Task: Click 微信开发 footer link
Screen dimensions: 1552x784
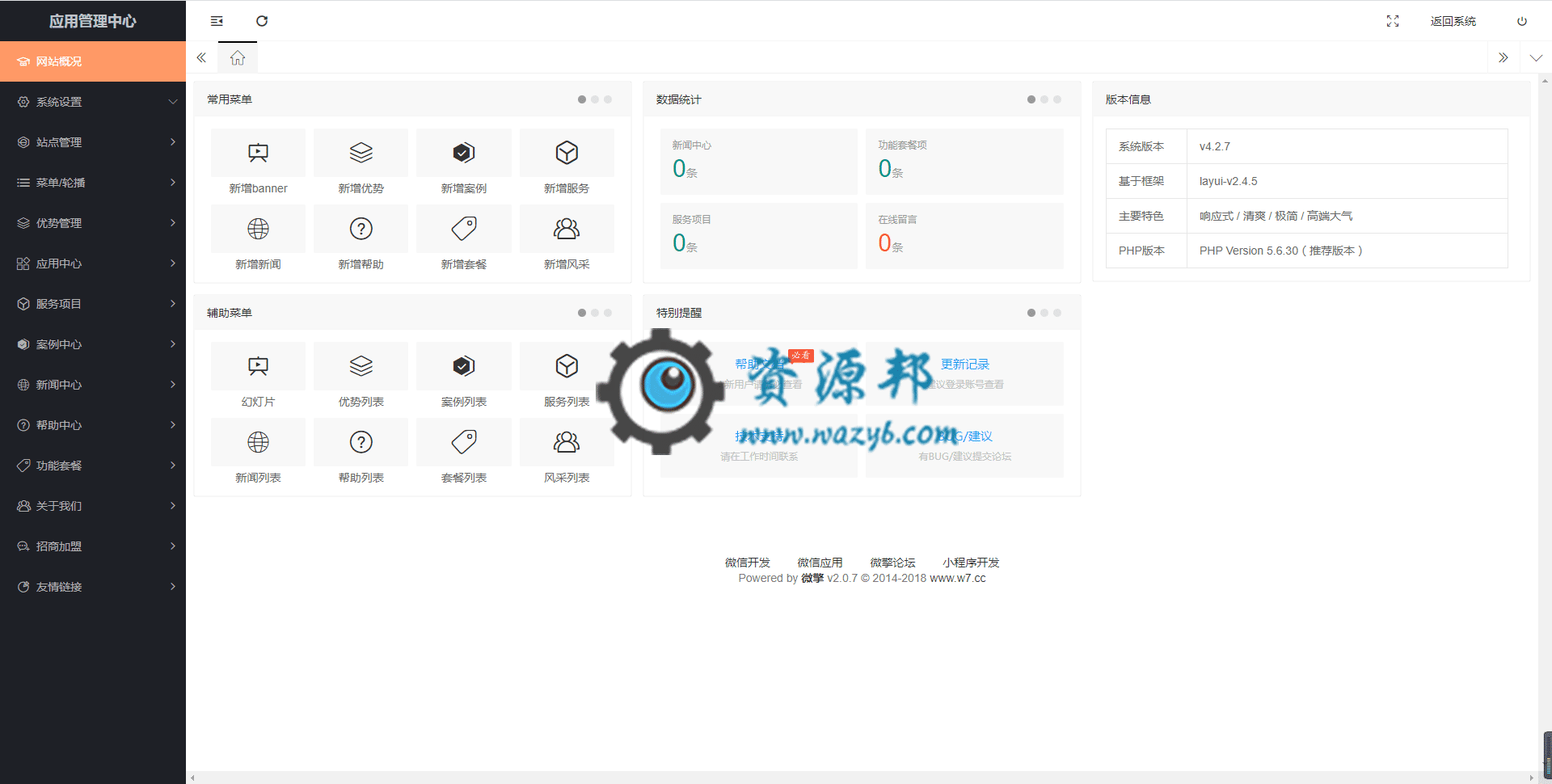Action: click(748, 563)
